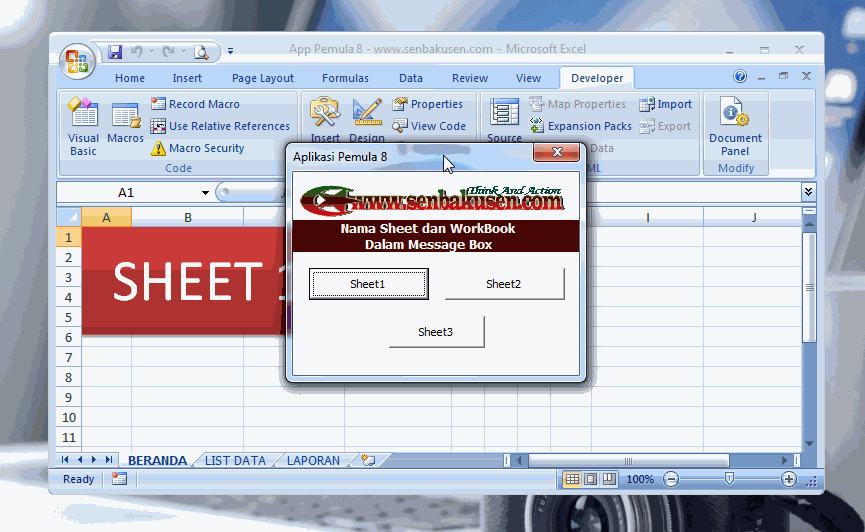Screen dimensions: 865x532
Task: Click the Zoom In plus button
Action: click(x=789, y=480)
